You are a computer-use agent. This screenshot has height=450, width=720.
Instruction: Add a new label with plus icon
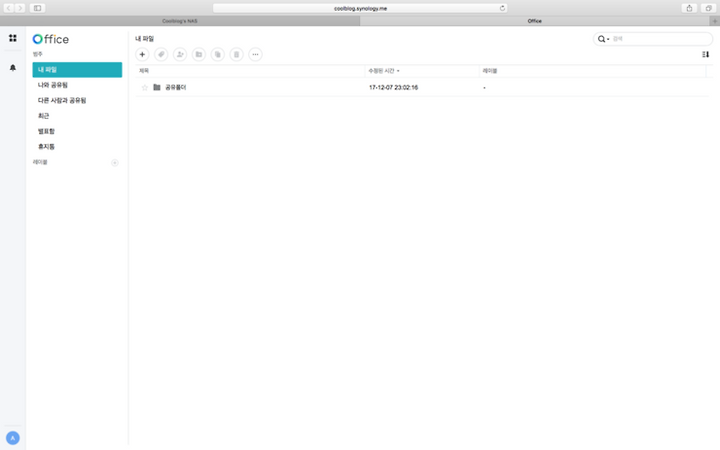[x=115, y=163]
